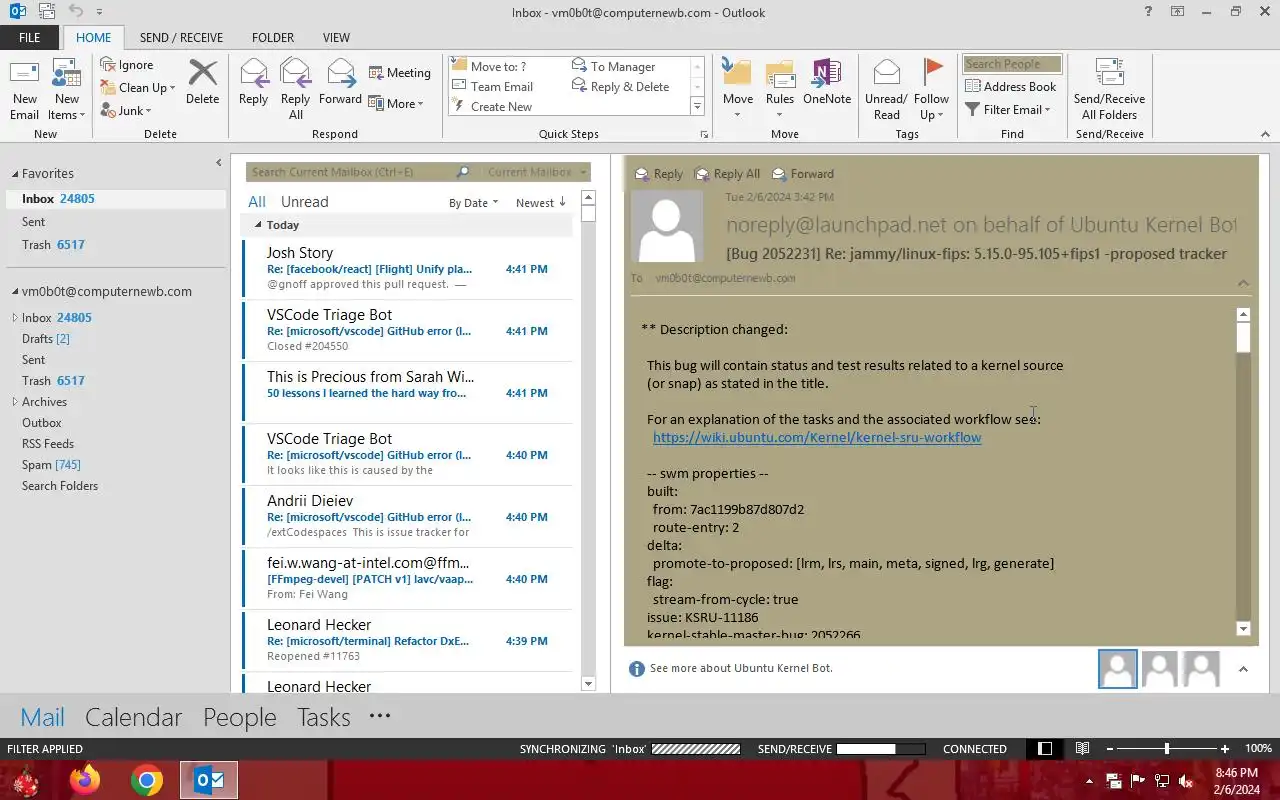Reply with a Meeting

400,73
